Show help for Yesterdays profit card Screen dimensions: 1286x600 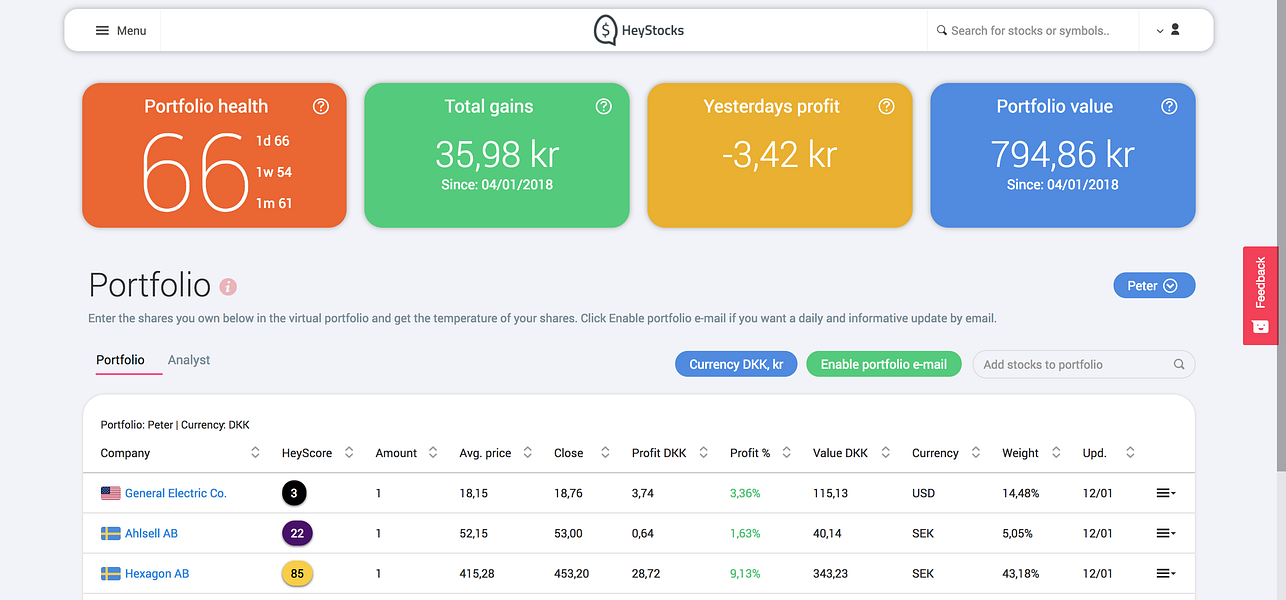[886, 106]
